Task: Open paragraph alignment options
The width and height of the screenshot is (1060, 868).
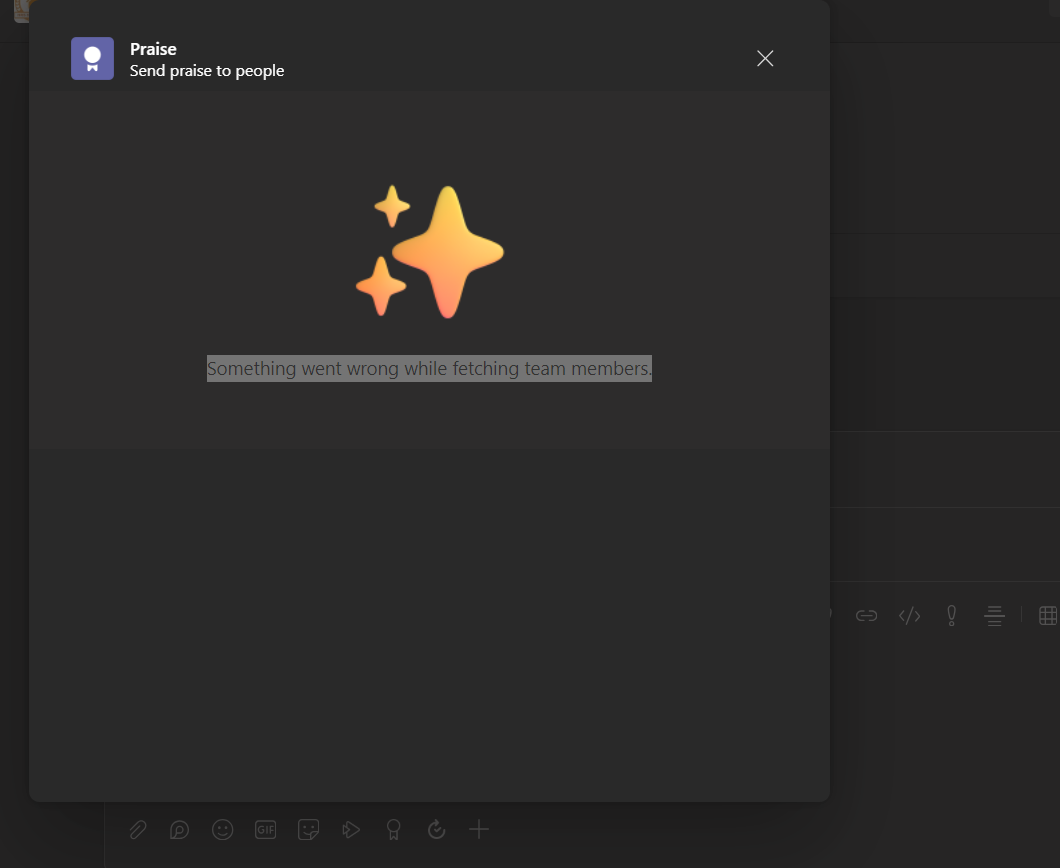Action: [994, 615]
